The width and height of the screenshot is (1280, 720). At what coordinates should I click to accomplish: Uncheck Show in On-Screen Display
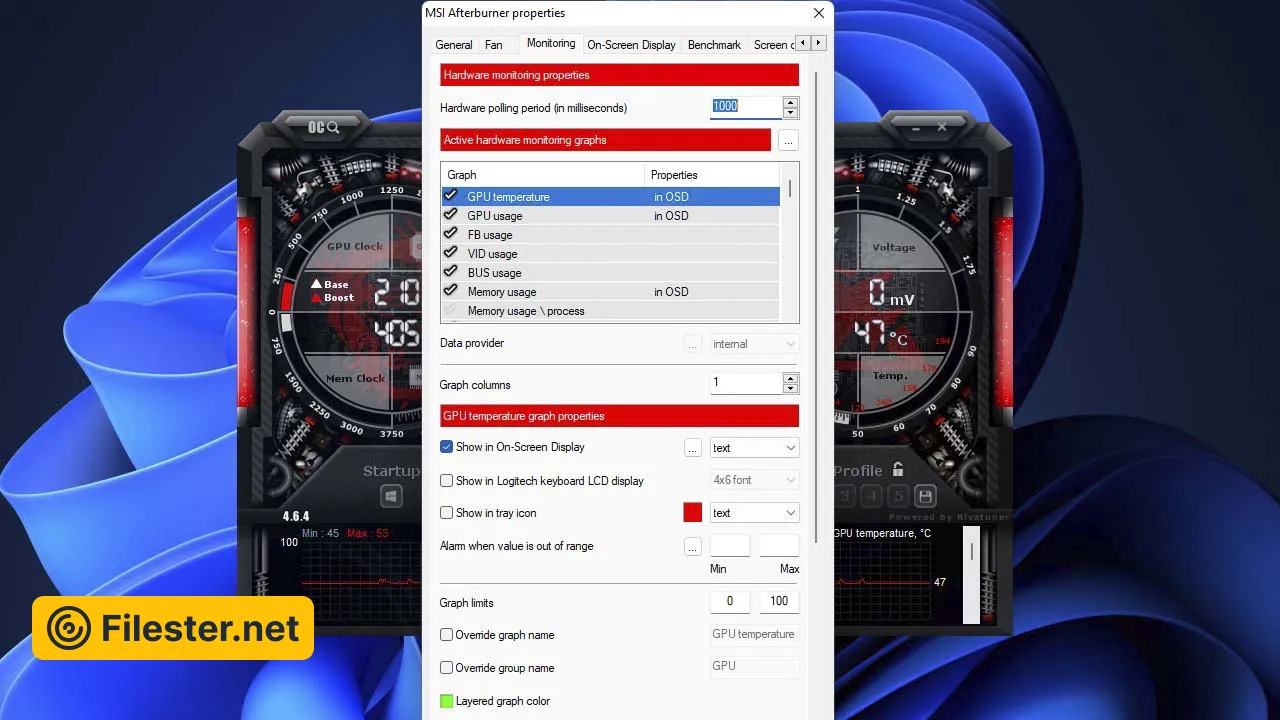pyautogui.click(x=447, y=447)
